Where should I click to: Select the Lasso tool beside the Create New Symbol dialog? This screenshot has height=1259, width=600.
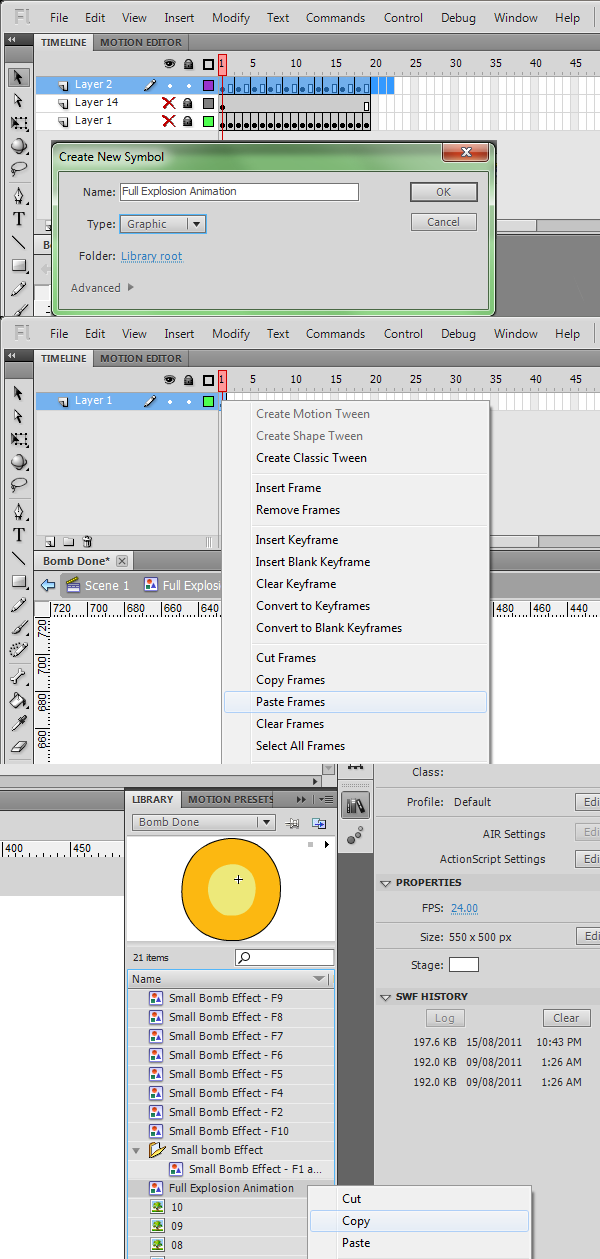coord(18,169)
